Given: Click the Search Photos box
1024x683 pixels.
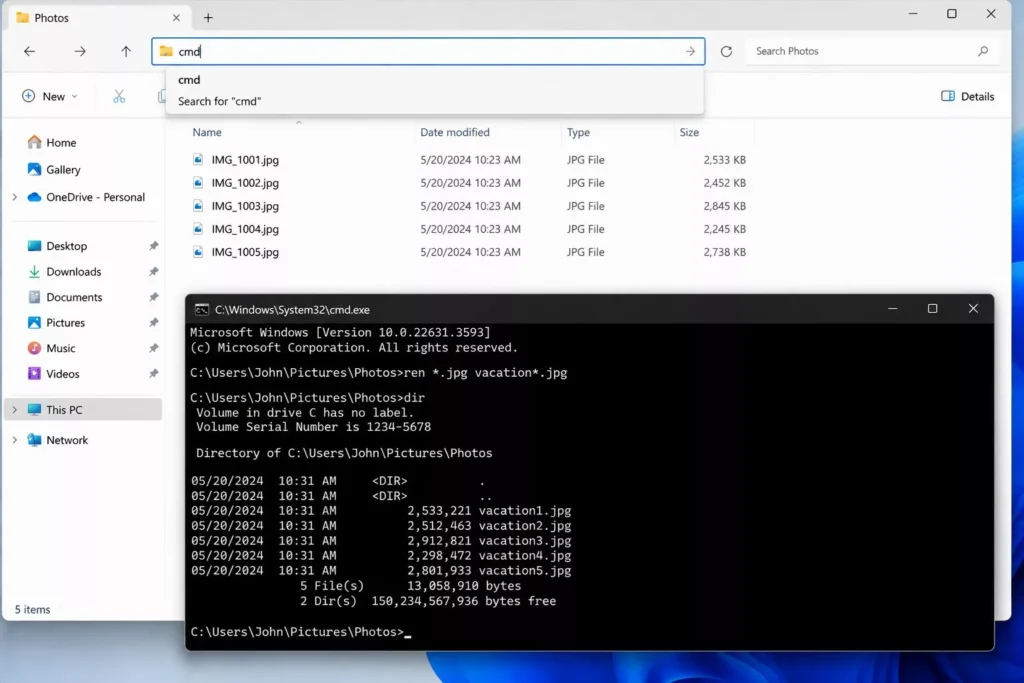Looking at the screenshot, I should click(x=872, y=51).
